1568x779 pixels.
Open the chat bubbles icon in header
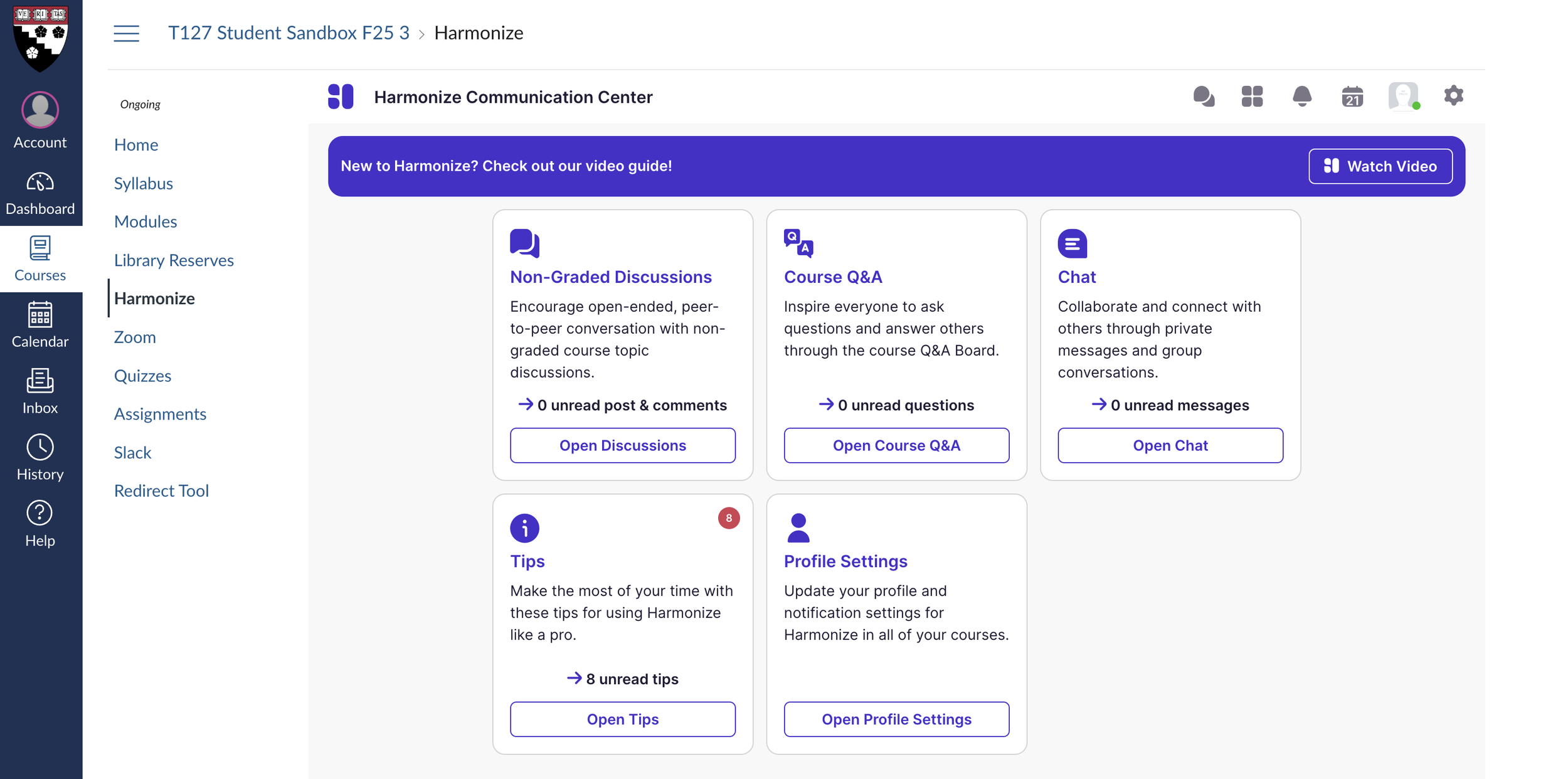(1203, 97)
